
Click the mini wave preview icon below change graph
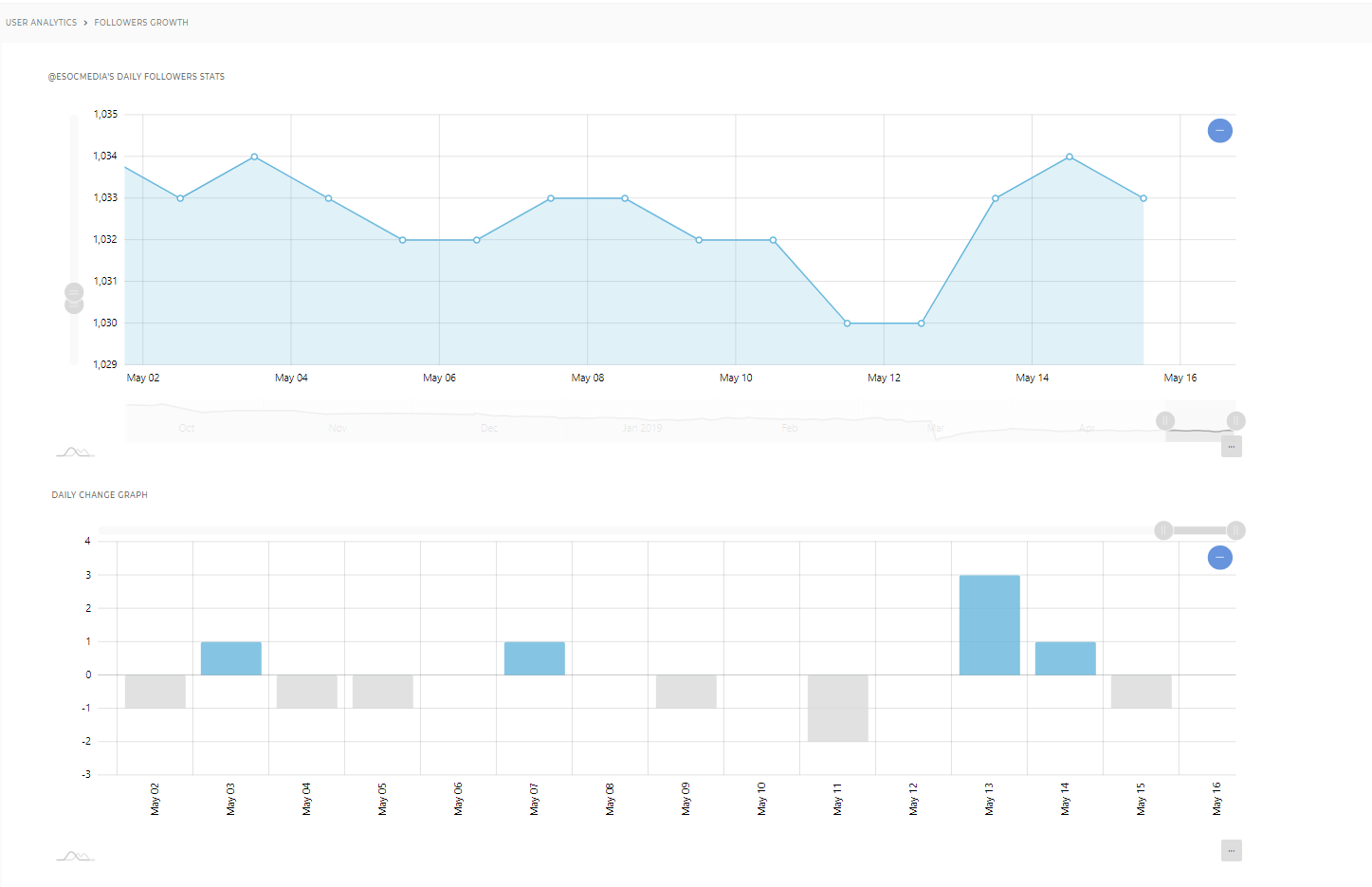coord(75,855)
